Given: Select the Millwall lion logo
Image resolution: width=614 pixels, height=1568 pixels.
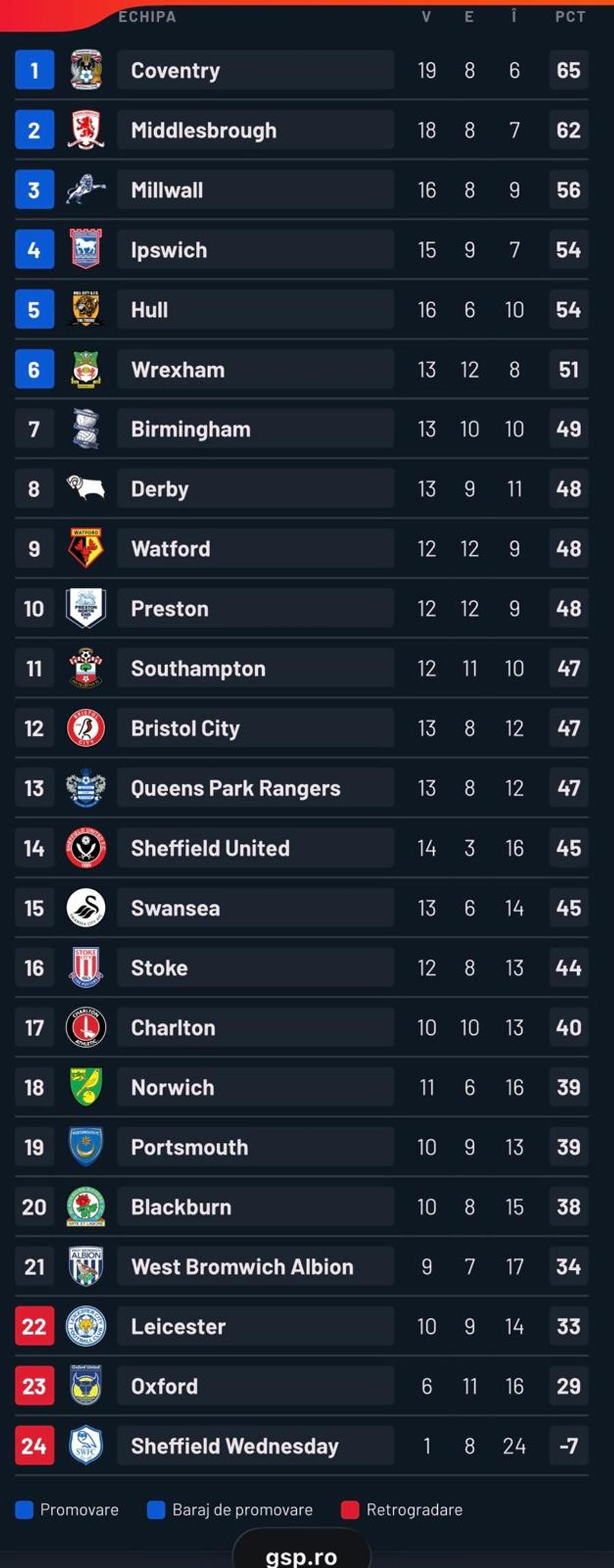Looking at the screenshot, I should (86, 189).
